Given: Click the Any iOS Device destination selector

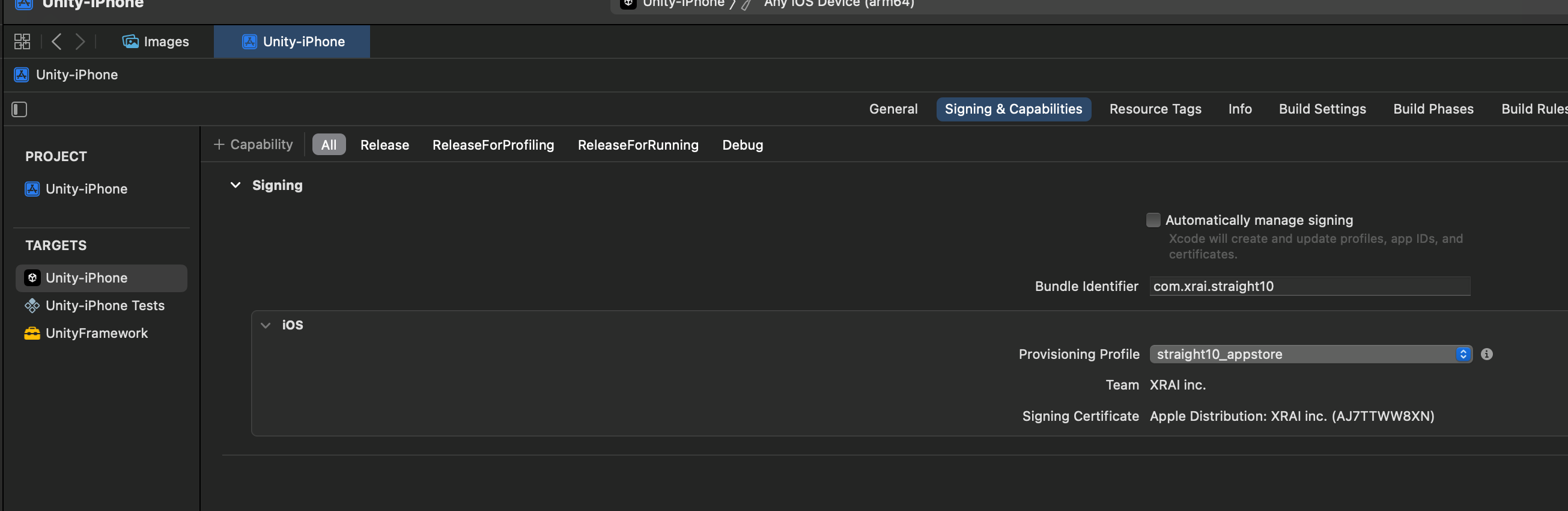Looking at the screenshot, I should click(839, 4).
